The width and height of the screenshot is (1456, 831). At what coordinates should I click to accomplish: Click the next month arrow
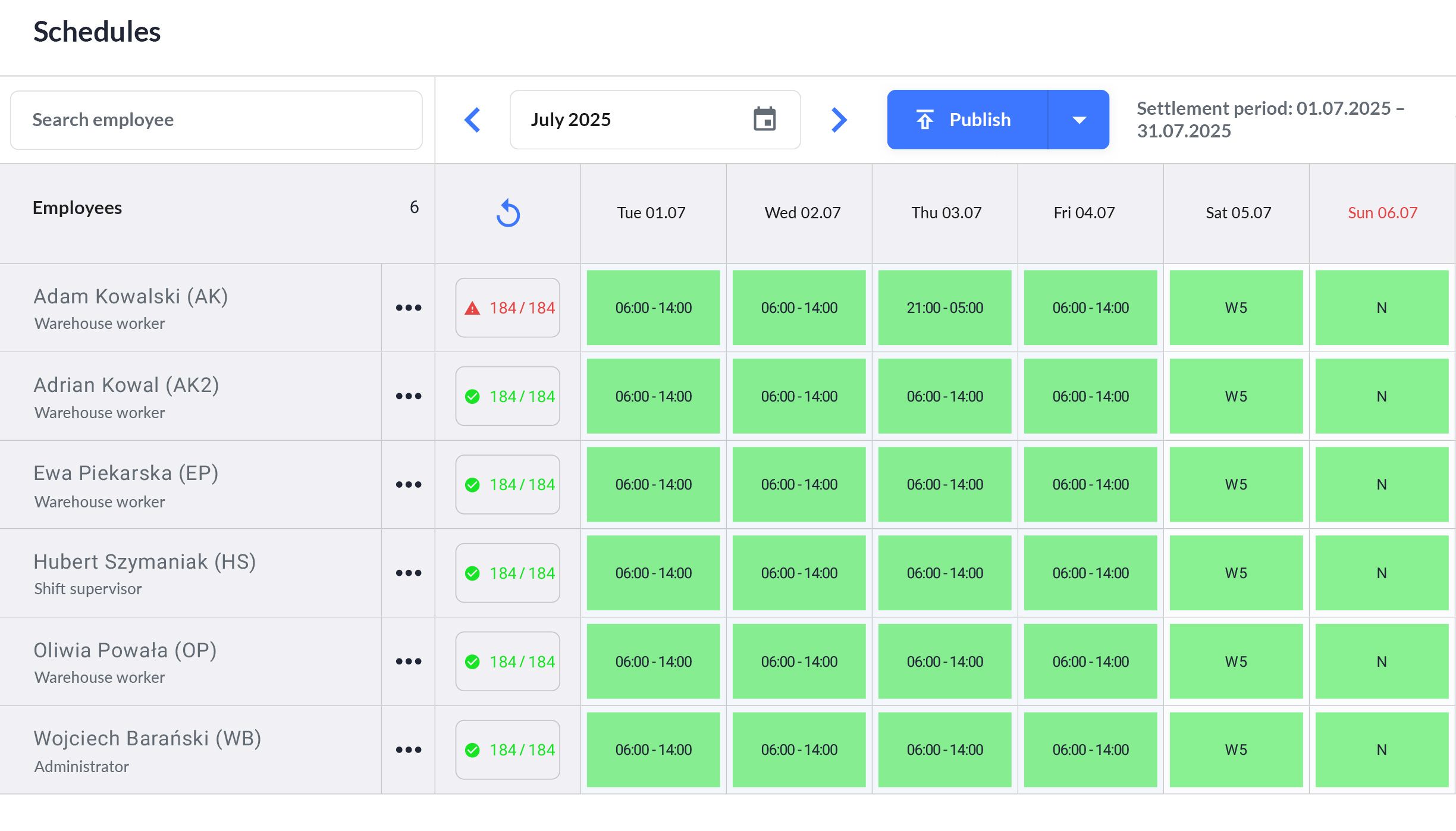[x=839, y=120]
